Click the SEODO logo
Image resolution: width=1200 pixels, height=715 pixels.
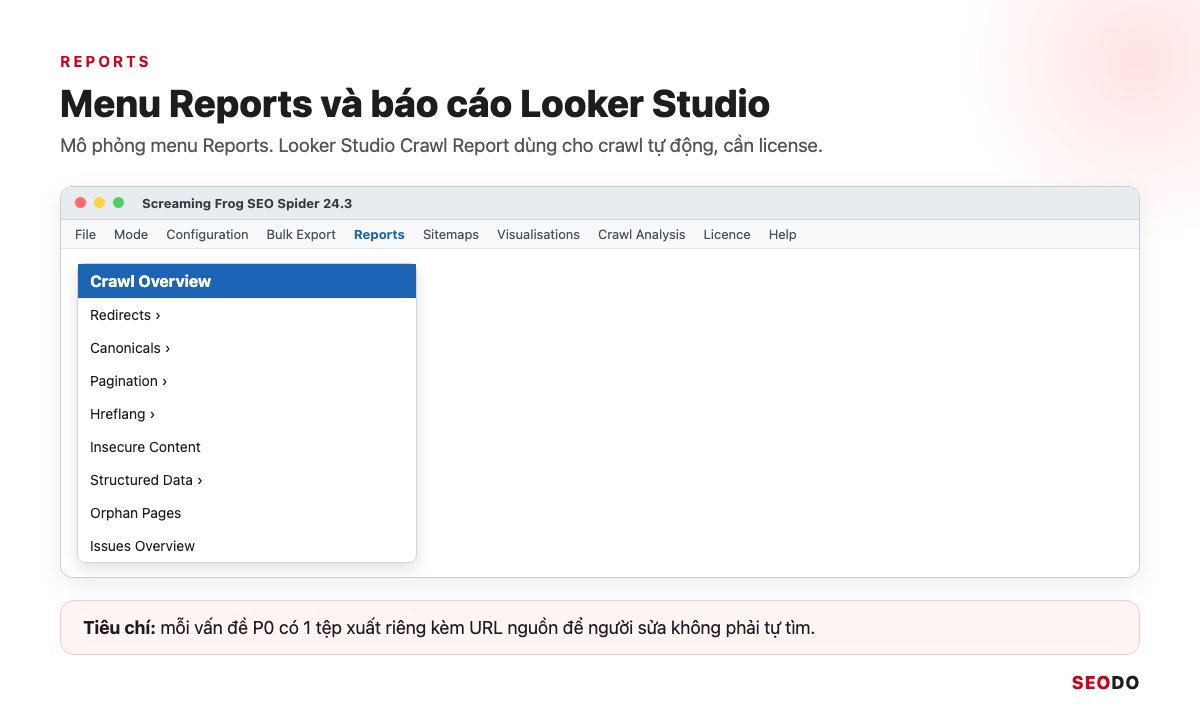[1106, 683]
